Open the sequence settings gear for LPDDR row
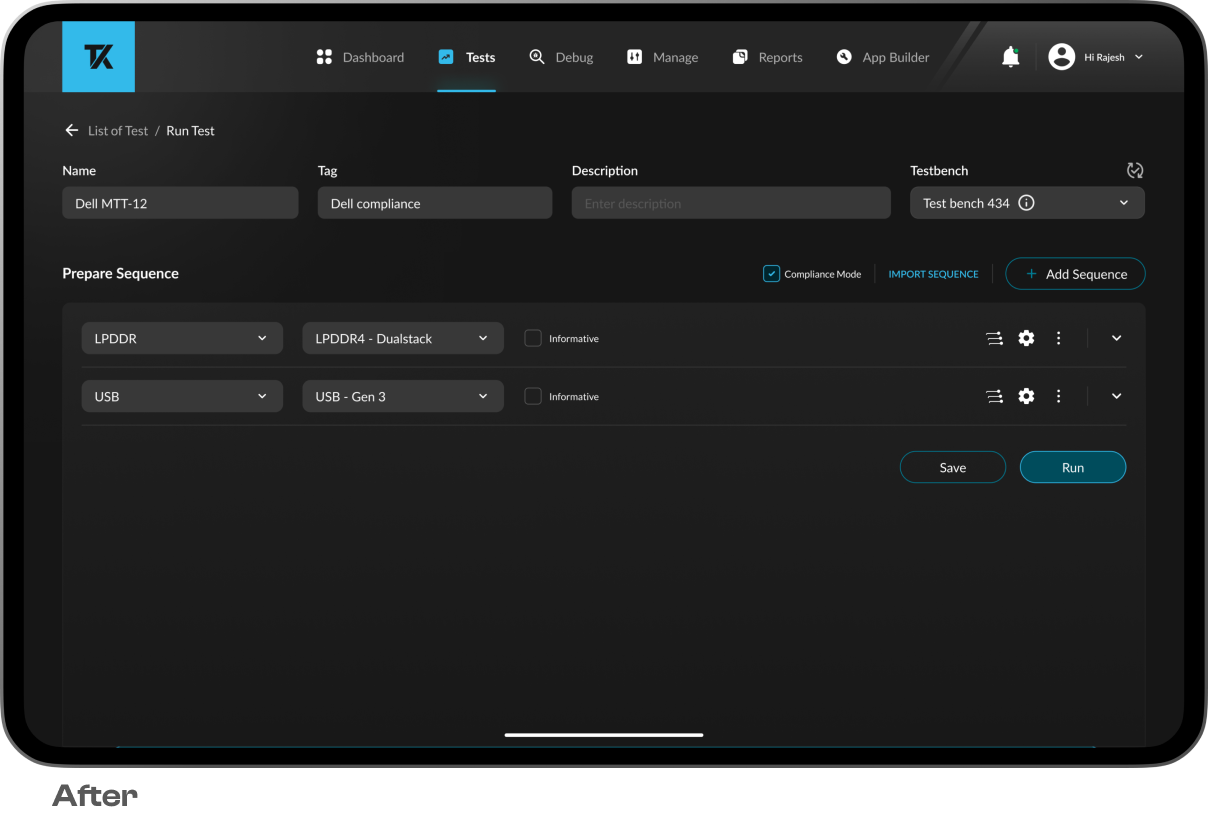Image resolution: width=1208 pixels, height=816 pixels. point(1026,338)
